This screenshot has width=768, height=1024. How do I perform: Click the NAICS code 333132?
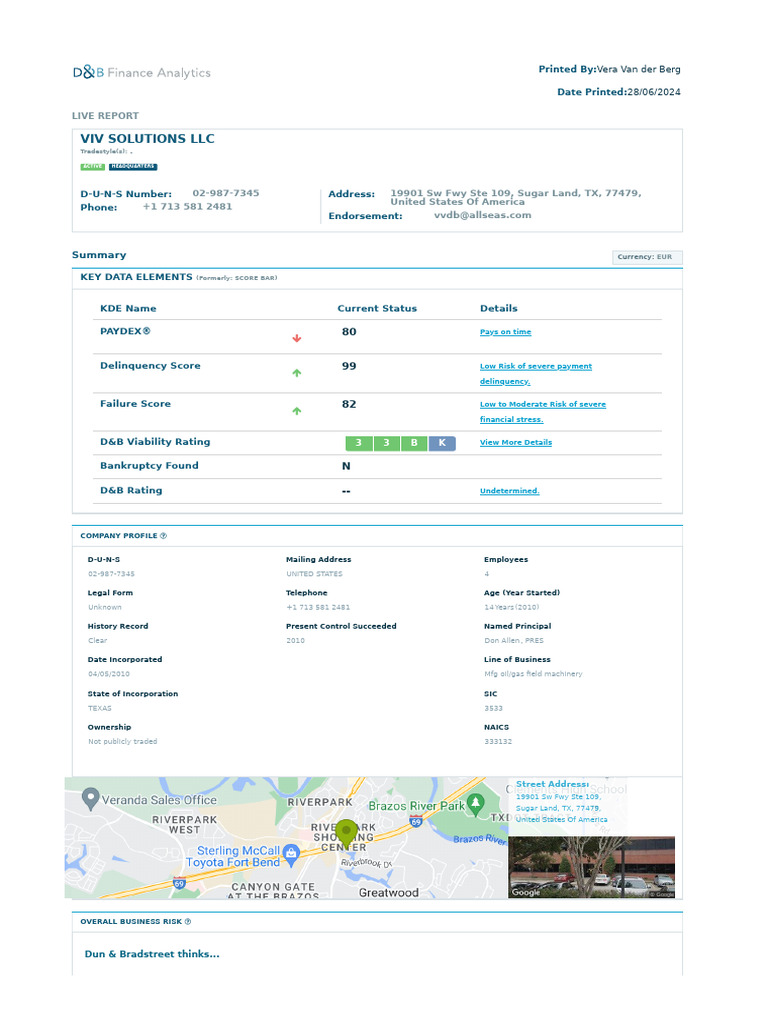[x=498, y=742]
